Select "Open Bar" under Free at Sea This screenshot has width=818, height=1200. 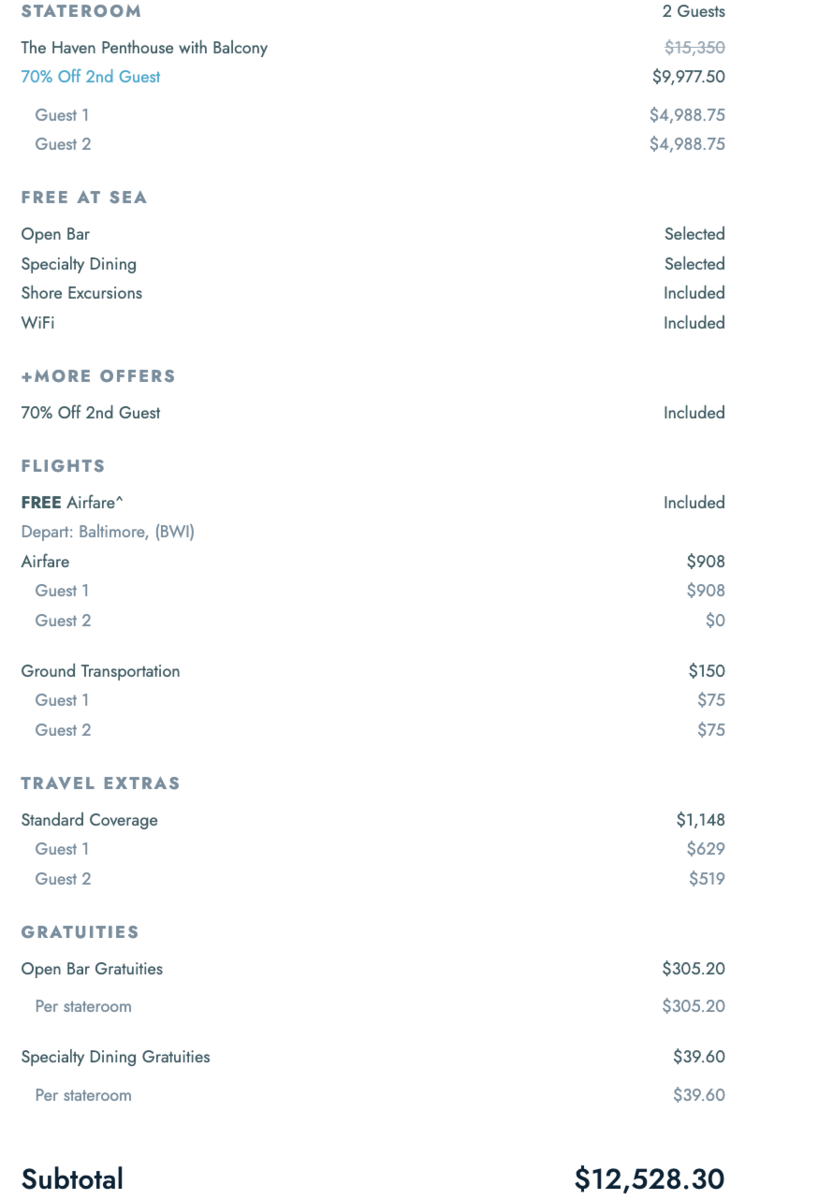[55, 234]
